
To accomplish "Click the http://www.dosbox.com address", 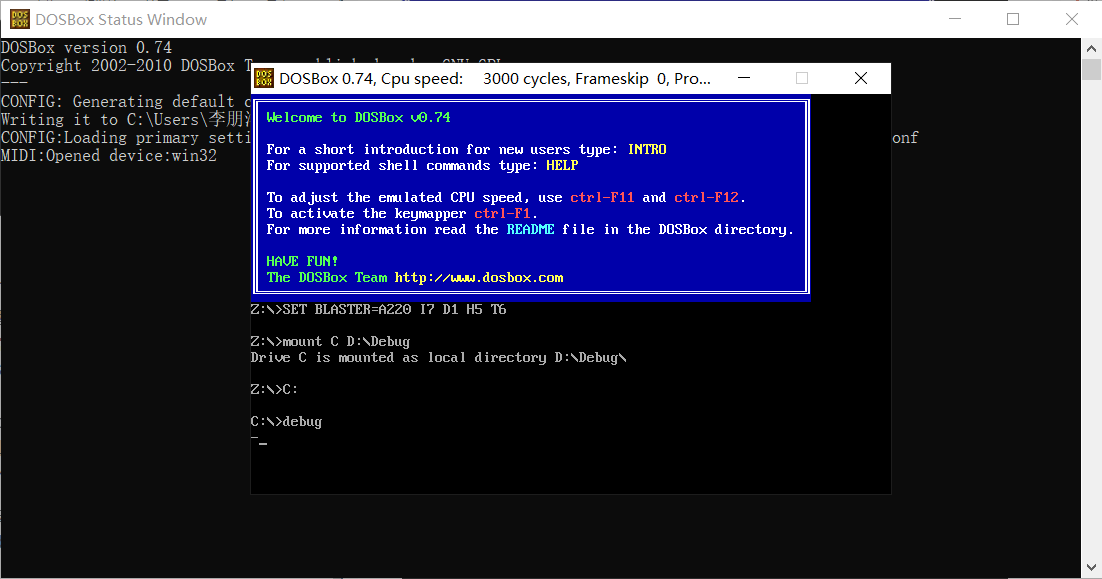I will tap(479, 278).
